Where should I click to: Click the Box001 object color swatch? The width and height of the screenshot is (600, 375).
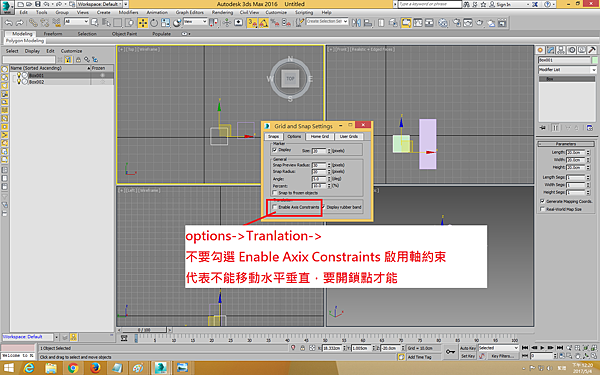point(594,60)
